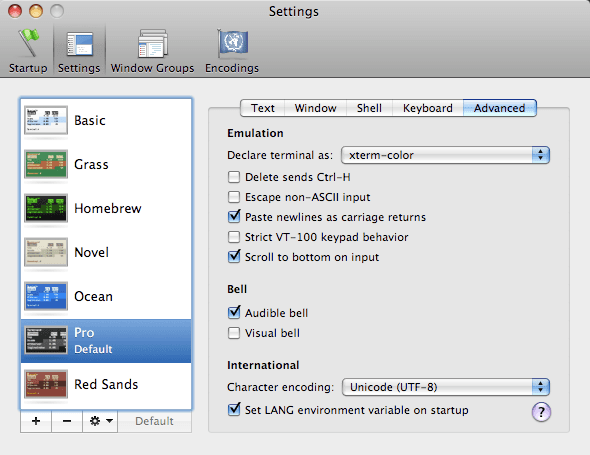This screenshot has height=455, width=590.
Task: Minimize the window with yellow button
Action: [x=36, y=11]
